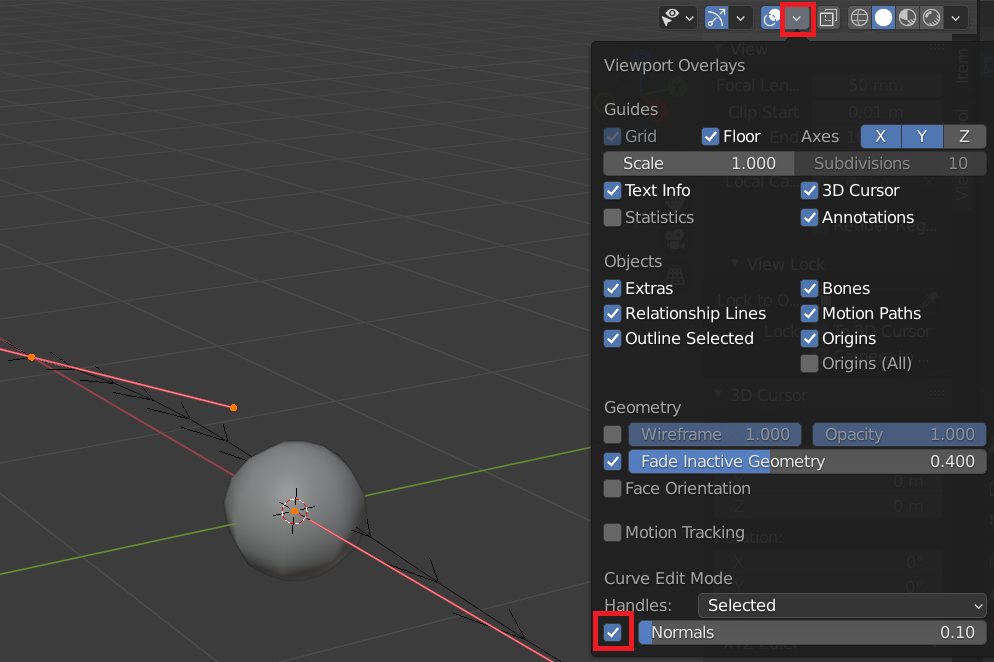Image resolution: width=994 pixels, height=662 pixels.
Task: Switch to wireframe shading mode
Action: (859, 18)
